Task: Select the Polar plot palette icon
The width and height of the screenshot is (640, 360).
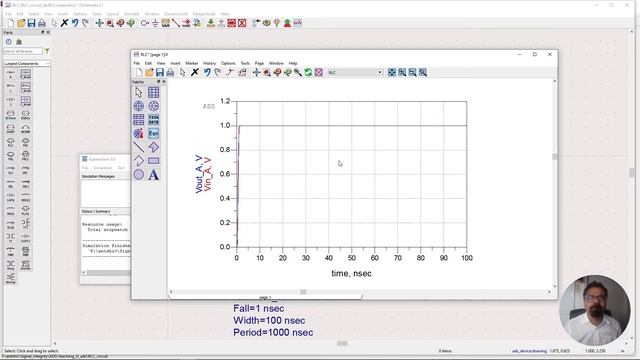Action: click(x=139, y=106)
